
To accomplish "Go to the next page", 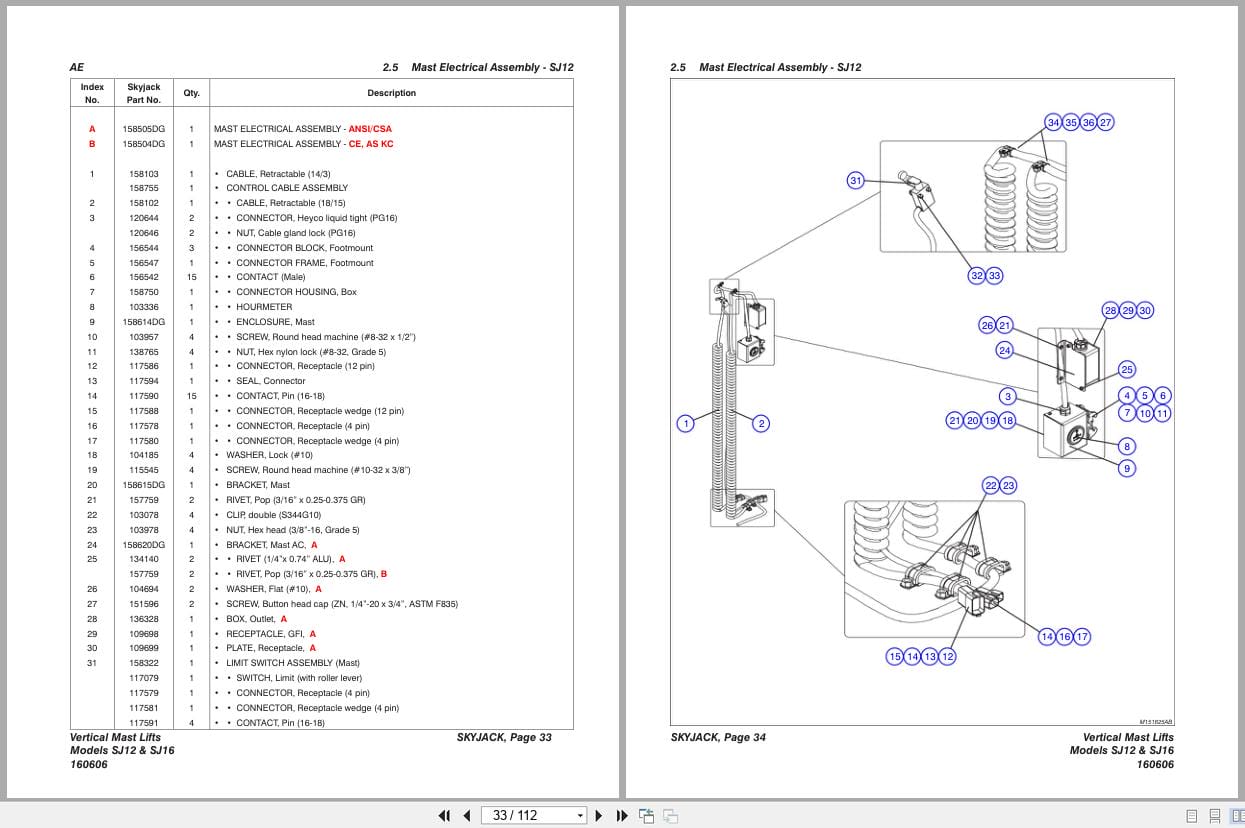I will (599, 815).
